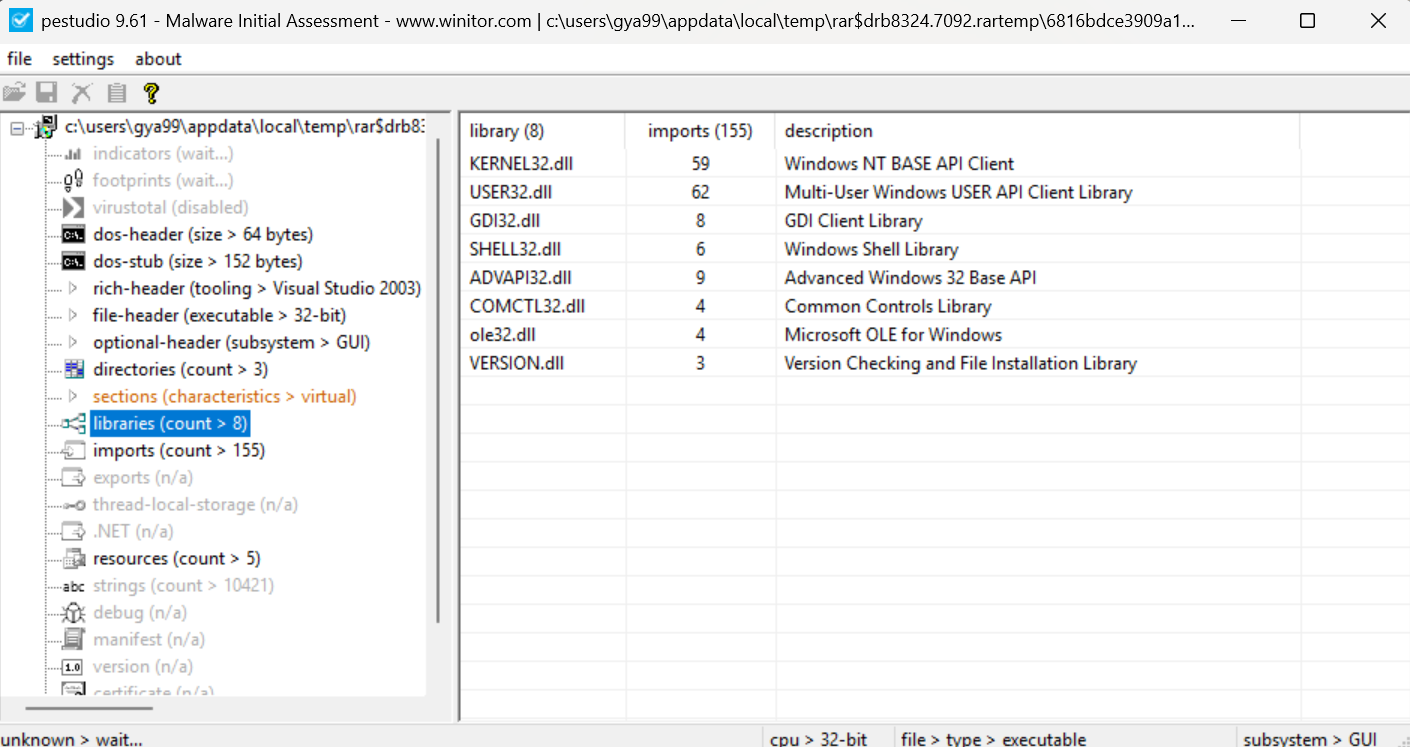Screen dimensions: 1410x747
Task: Click the imports node icon
Action: (74, 451)
